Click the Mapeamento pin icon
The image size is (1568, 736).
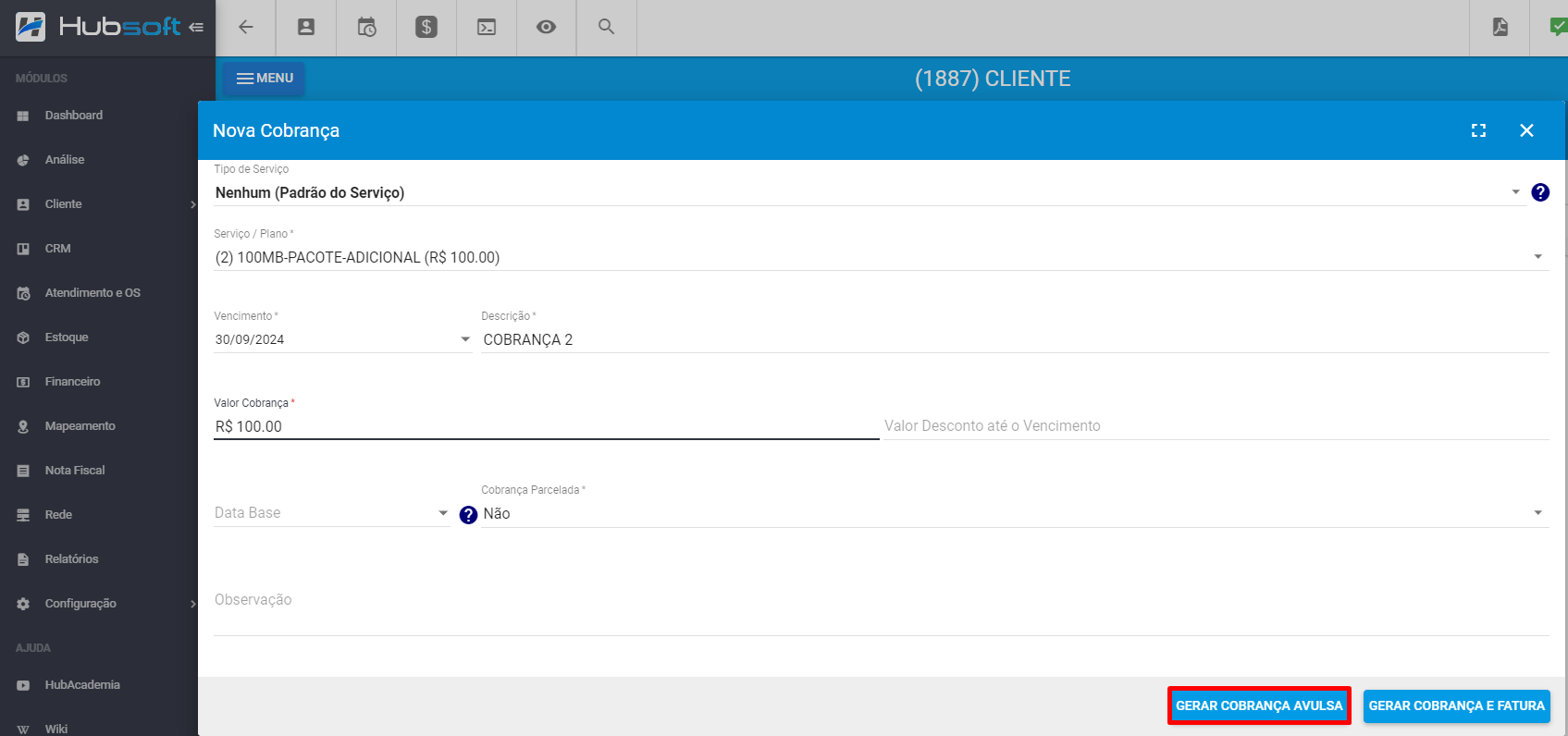tap(23, 426)
